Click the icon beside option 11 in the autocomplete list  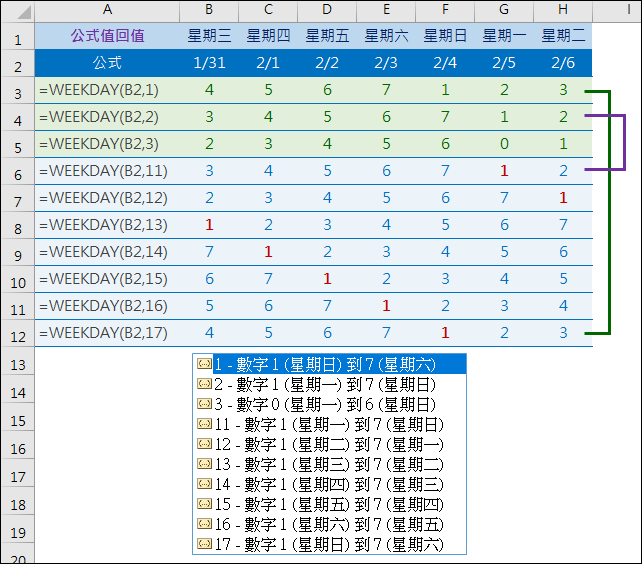(204, 424)
